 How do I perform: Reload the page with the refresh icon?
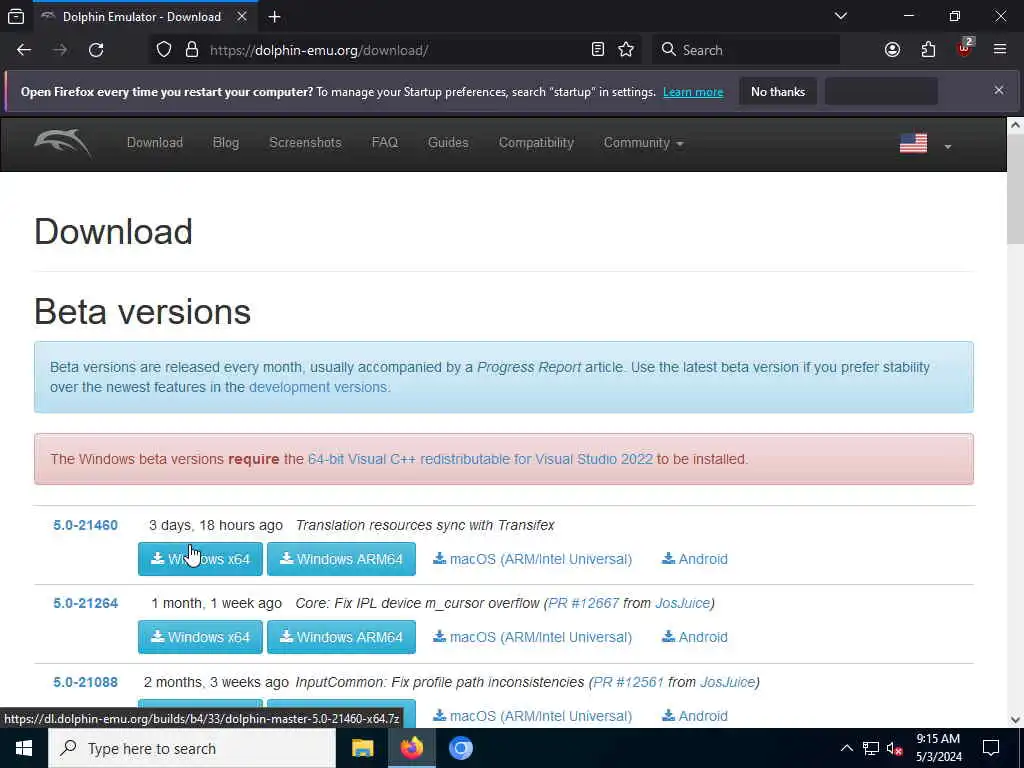pos(96,50)
